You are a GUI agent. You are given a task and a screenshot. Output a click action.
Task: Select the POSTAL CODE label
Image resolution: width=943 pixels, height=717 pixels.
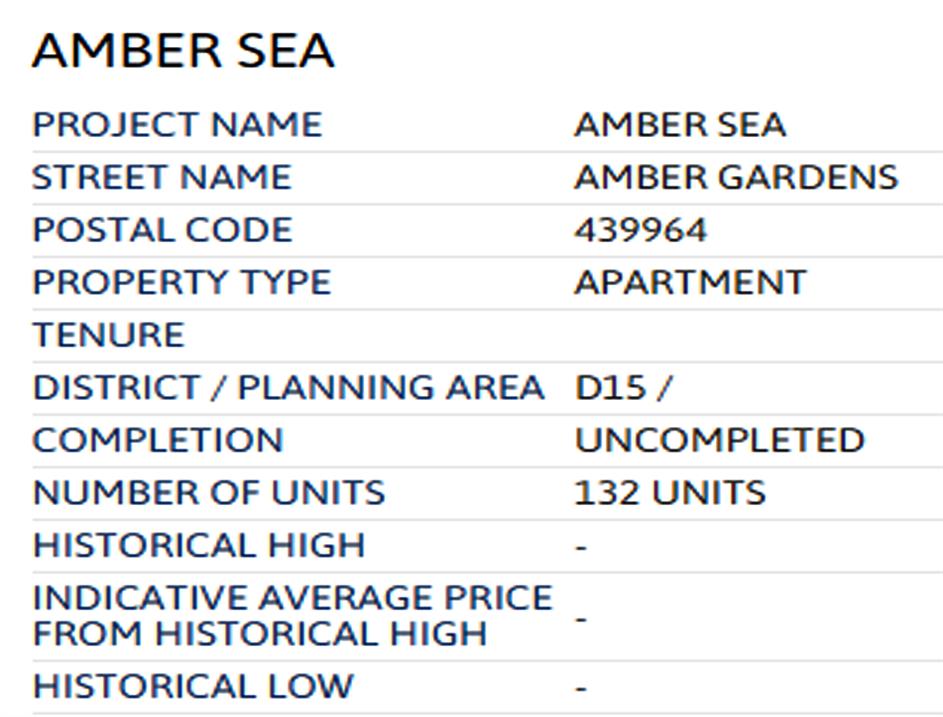point(162,230)
